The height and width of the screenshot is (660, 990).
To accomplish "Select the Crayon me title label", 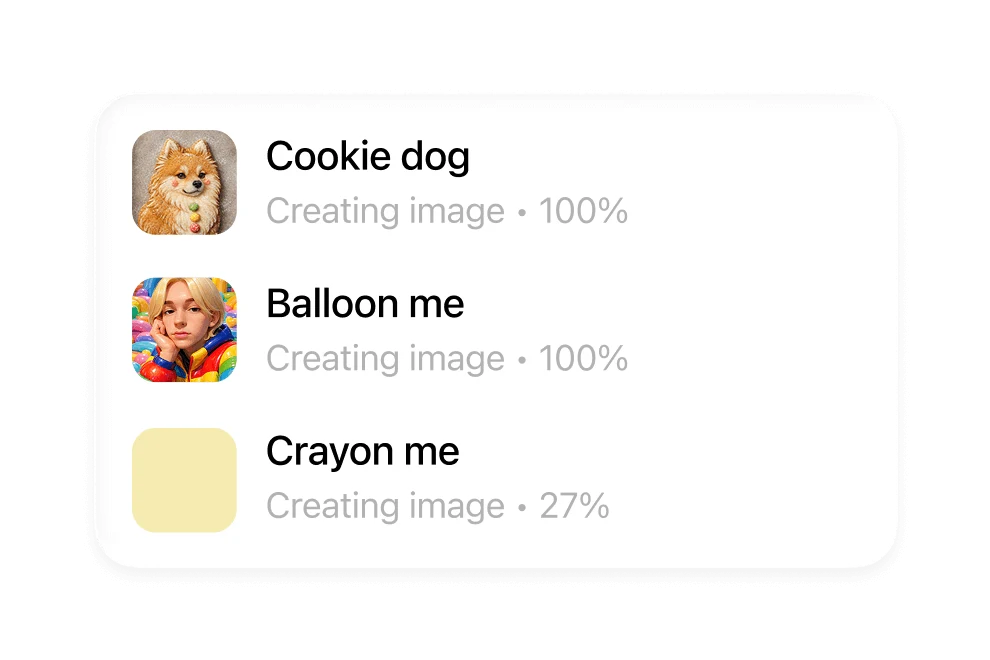I will coord(361,451).
